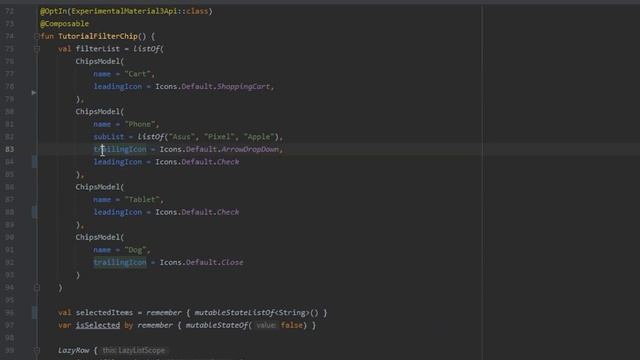
Task: Click the filterList variable name
Action: (98, 49)
